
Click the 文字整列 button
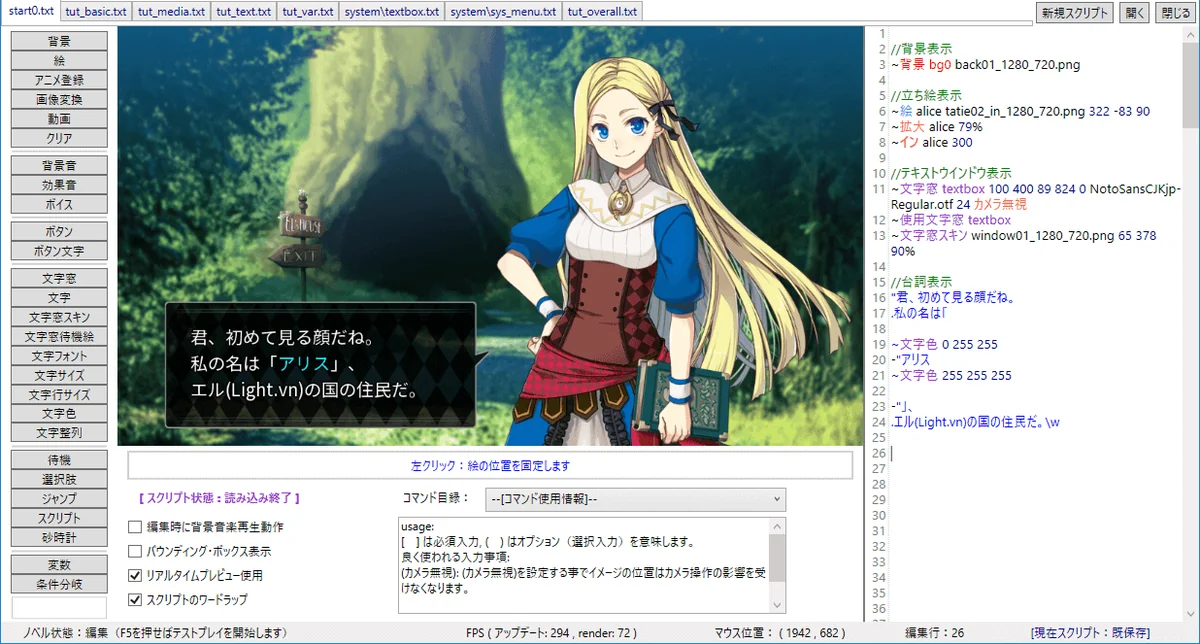(x=59, y=433)
